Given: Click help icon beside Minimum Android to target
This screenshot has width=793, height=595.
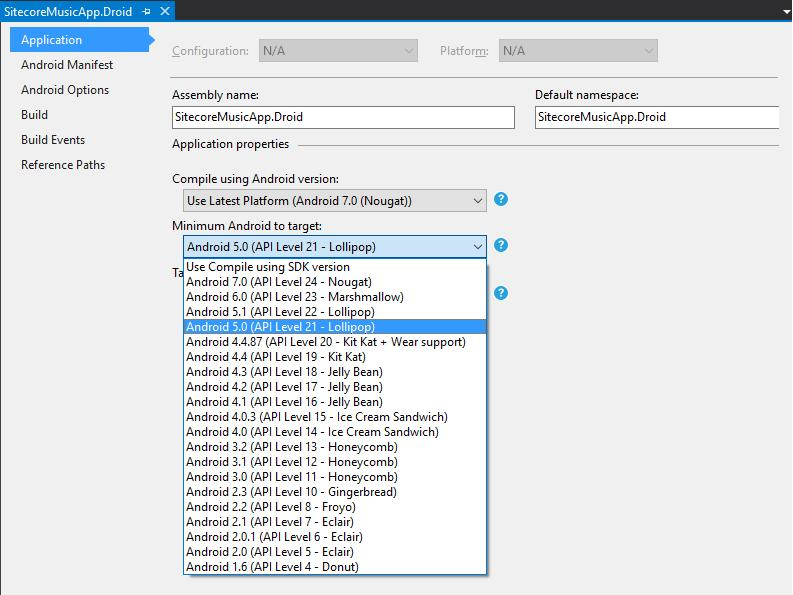Looking at the screenshot, I should tap(501, 245).
